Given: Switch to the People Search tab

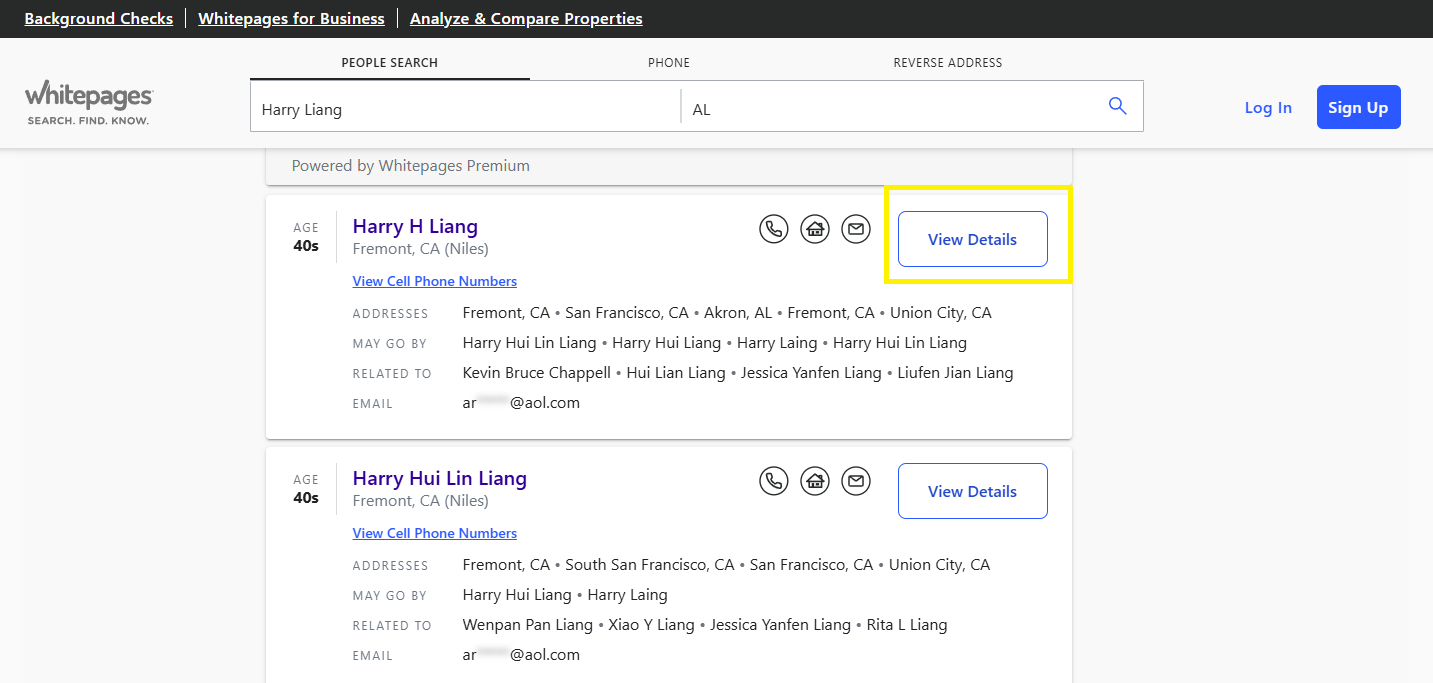Looking at the screenshot, I should pos(390,63).
